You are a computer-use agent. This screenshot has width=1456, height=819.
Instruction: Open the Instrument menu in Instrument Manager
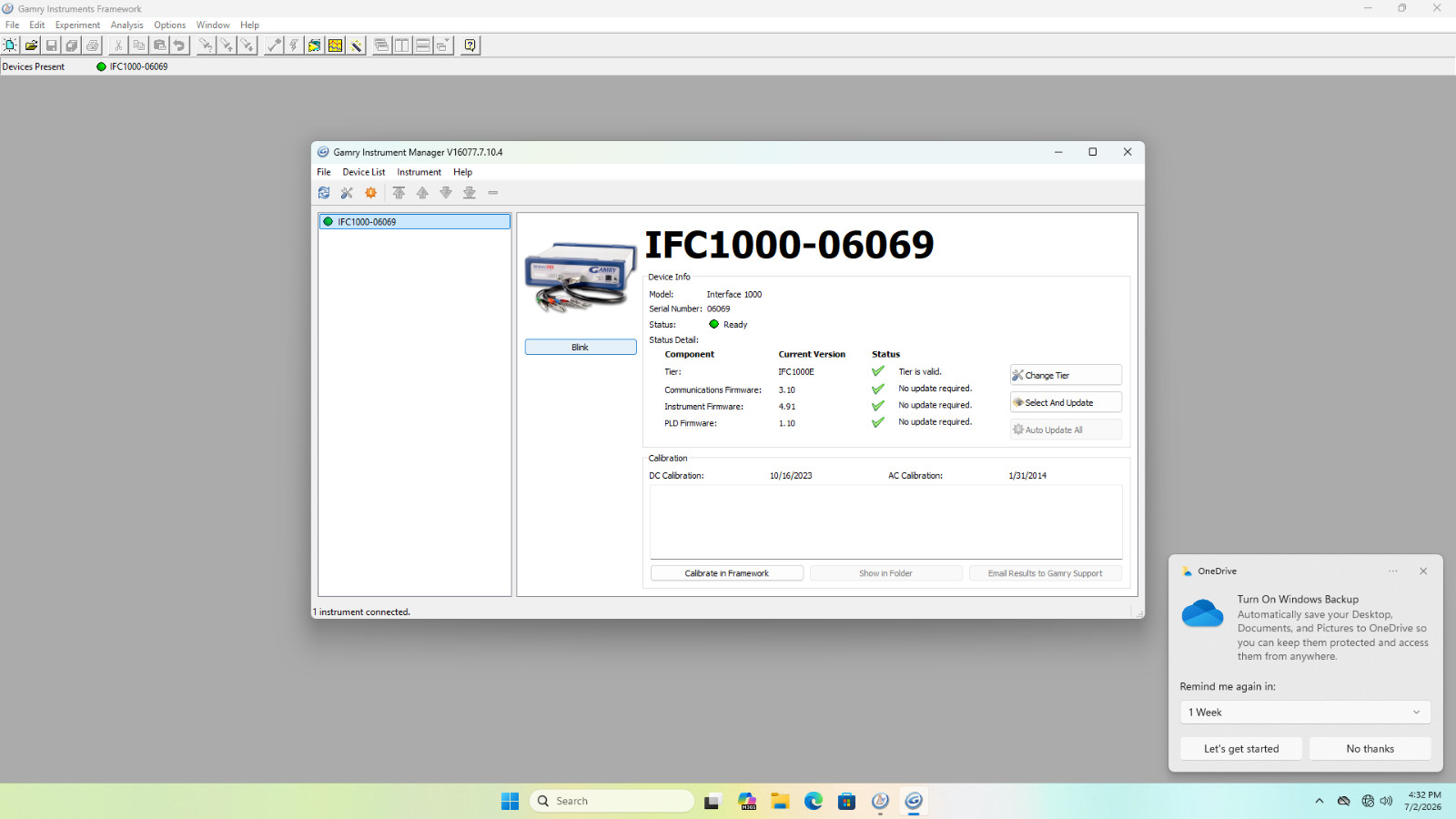click(x=419, y=172)
